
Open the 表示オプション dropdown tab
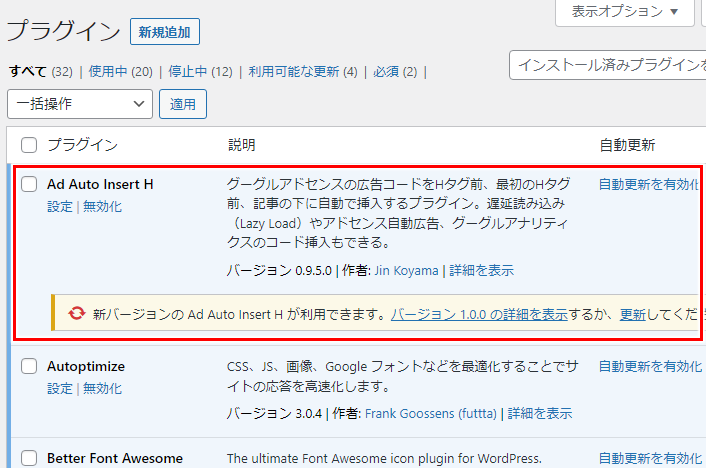click(625, 12)
